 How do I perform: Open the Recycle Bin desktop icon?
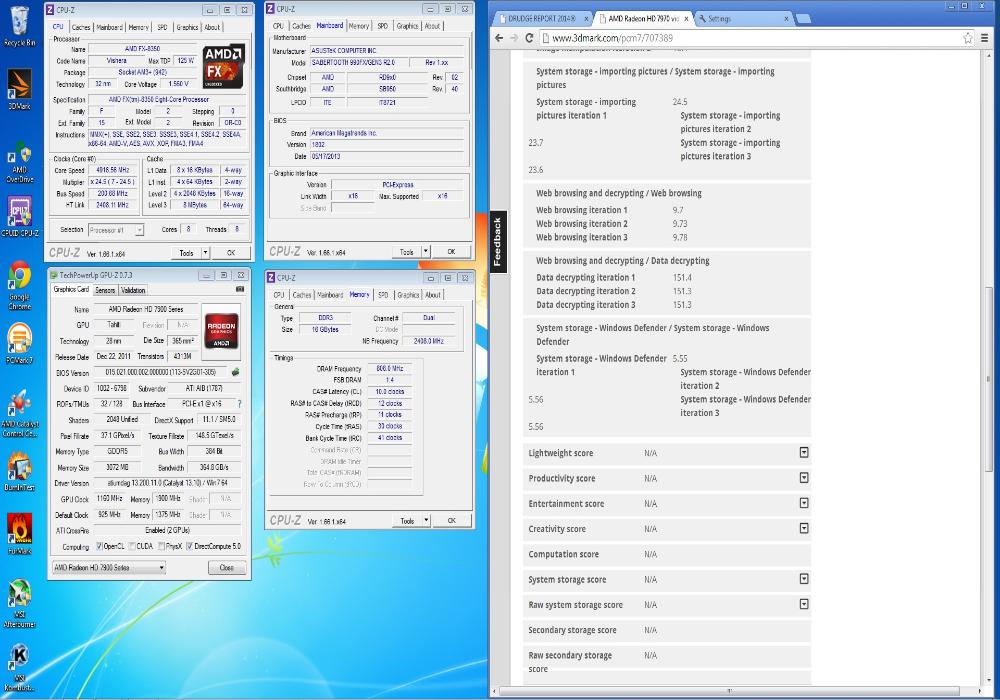[19, 26]
